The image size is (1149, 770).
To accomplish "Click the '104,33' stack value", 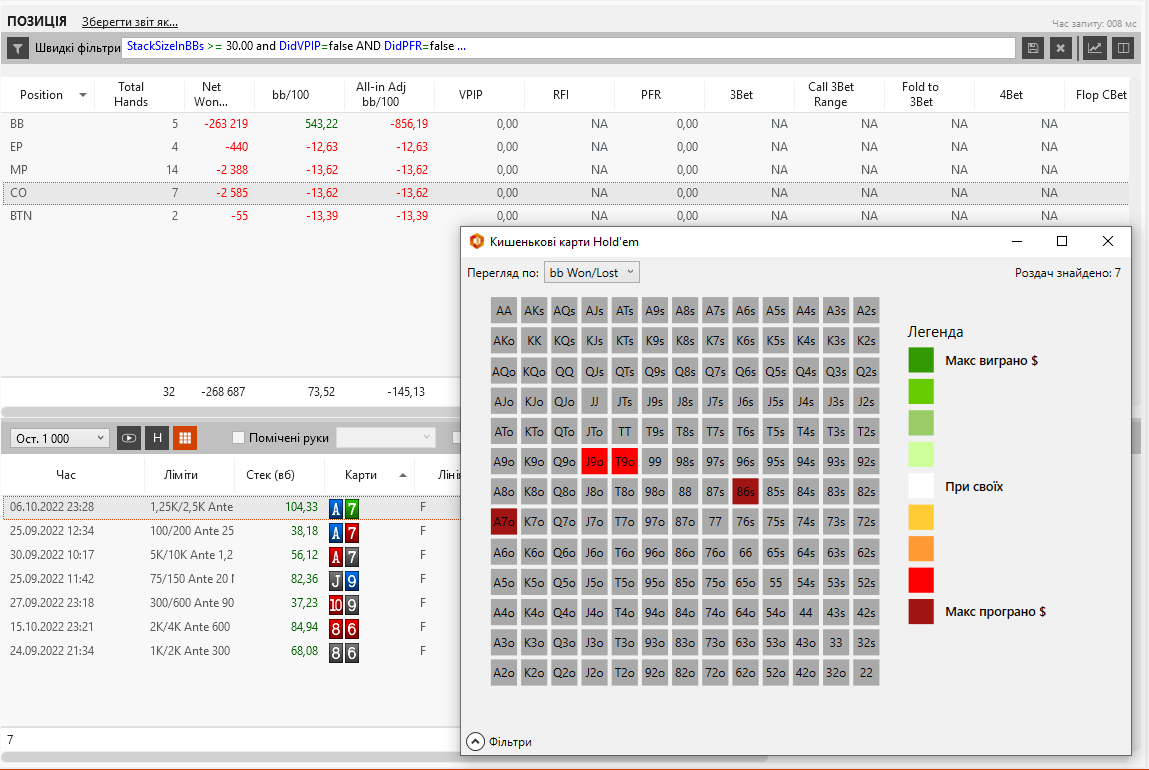I will click(x=301, y=507).
